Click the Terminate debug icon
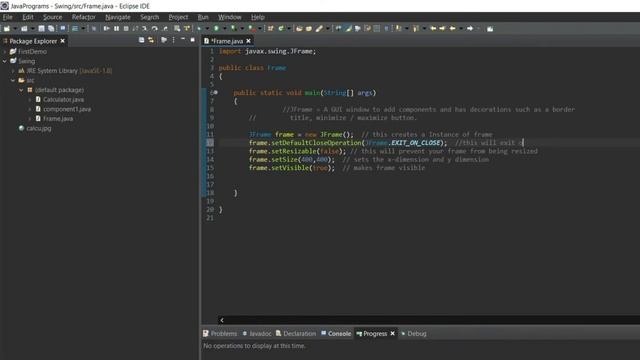Screen dimensions: 640x360 point(126,29)
